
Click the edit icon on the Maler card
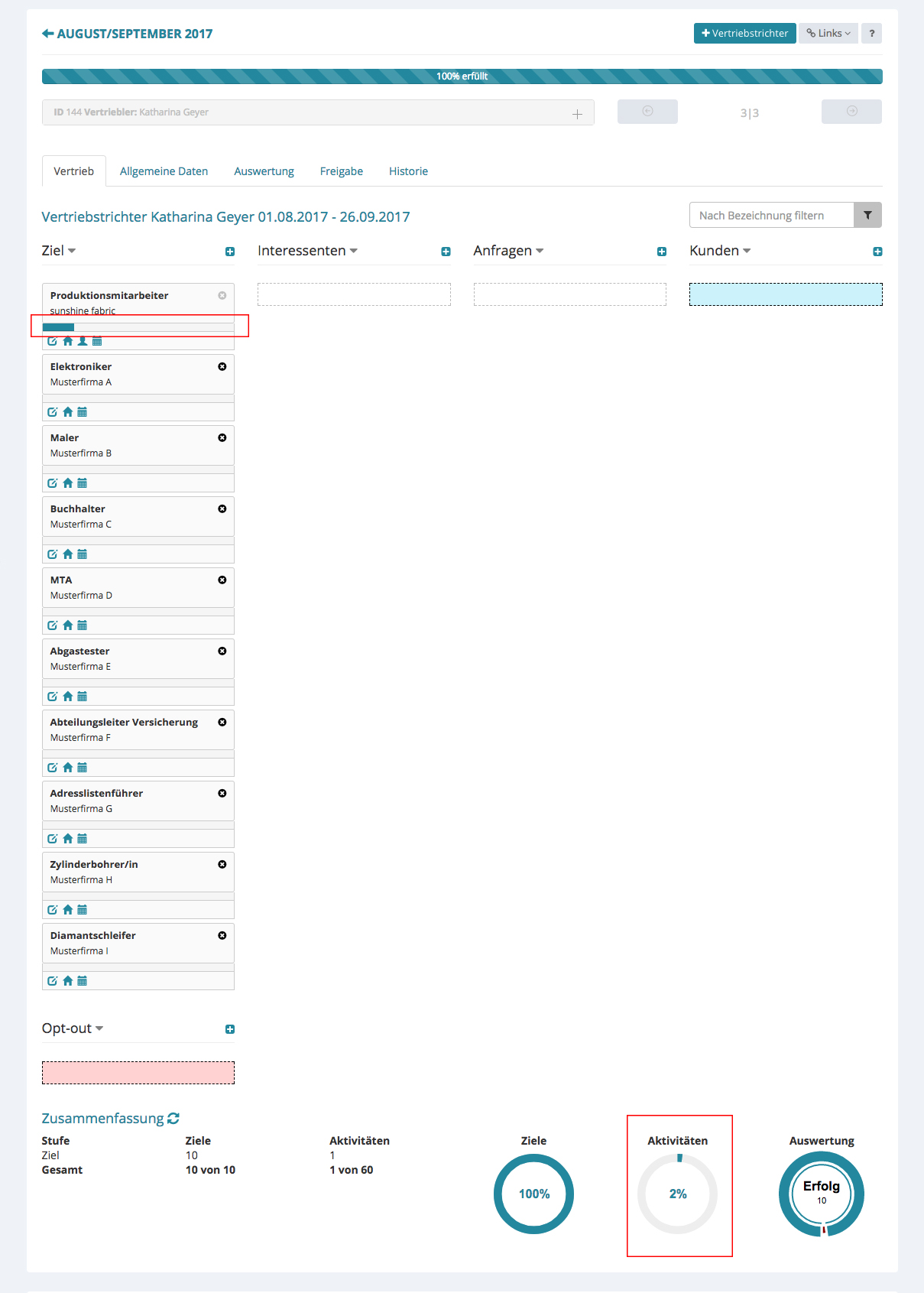point(52,483)
